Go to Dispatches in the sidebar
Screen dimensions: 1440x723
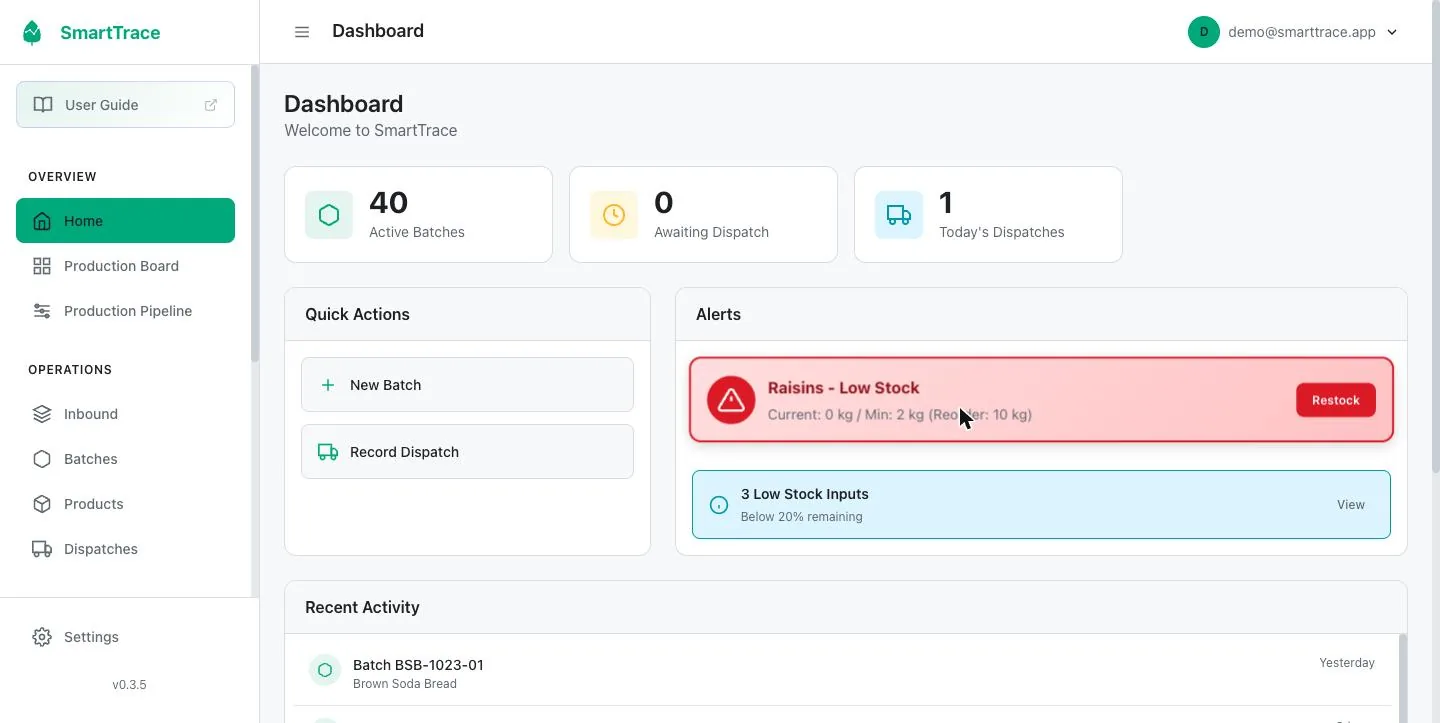pos(125,549)
